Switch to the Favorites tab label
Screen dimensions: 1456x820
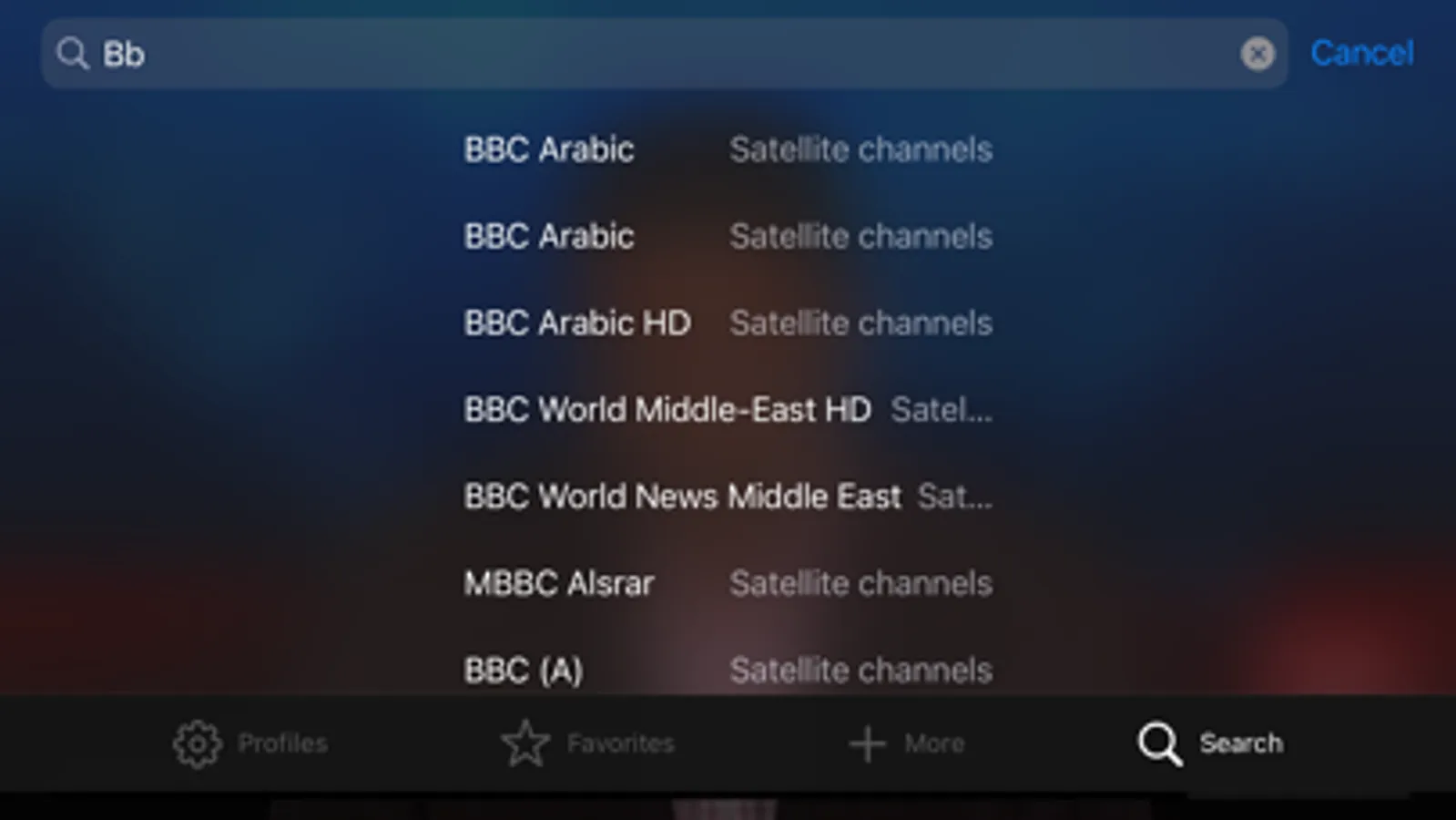pyautogui.click(x=621, y=743)
